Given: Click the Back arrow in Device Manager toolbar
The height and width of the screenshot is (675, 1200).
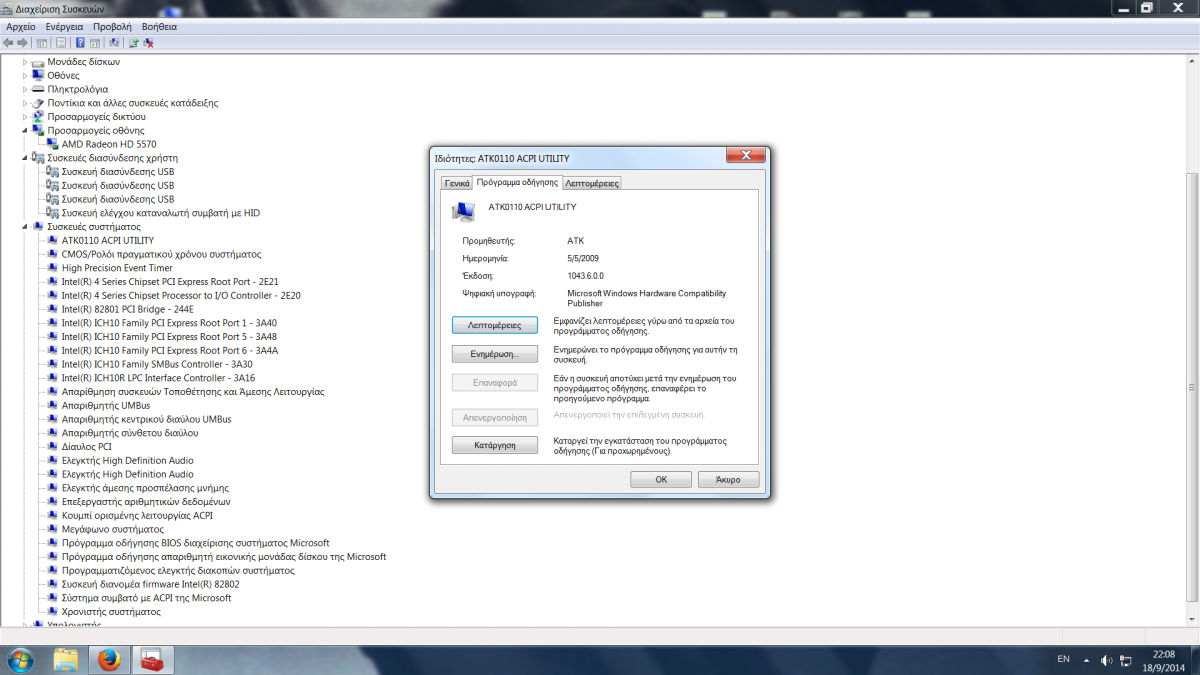Looking at the screenshot, I should 9,43.
